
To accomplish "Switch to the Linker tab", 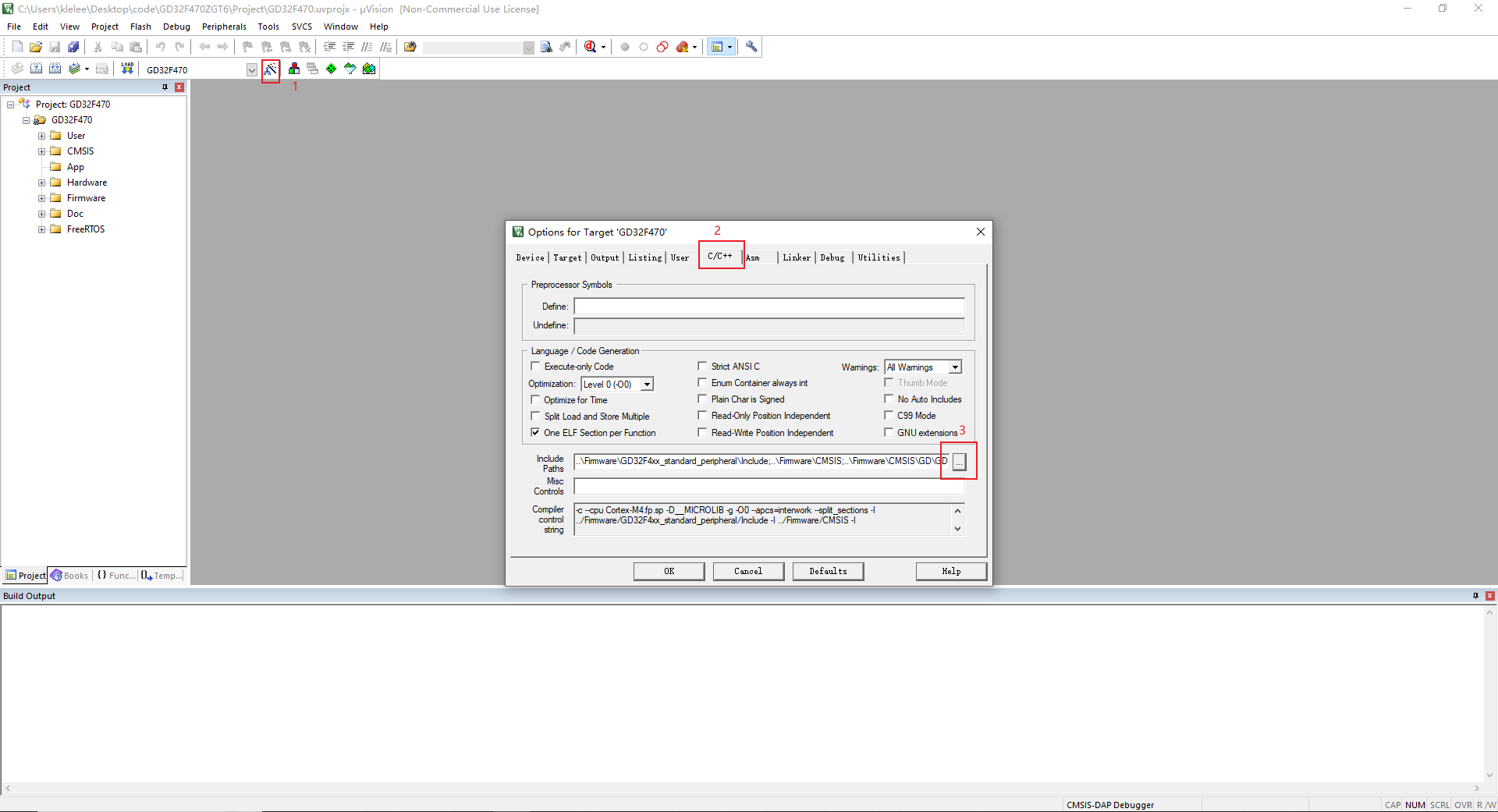I will tap(797, 257).
